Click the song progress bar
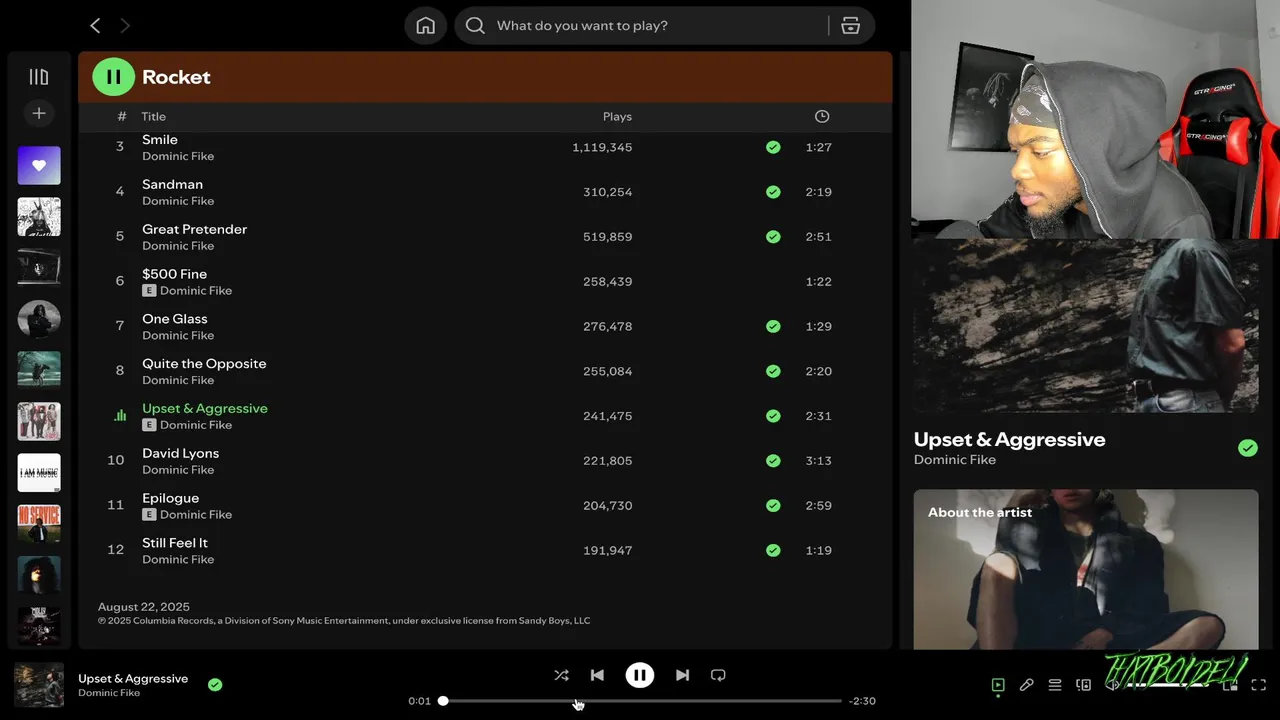1280x720 pixels. pos(640,701)
